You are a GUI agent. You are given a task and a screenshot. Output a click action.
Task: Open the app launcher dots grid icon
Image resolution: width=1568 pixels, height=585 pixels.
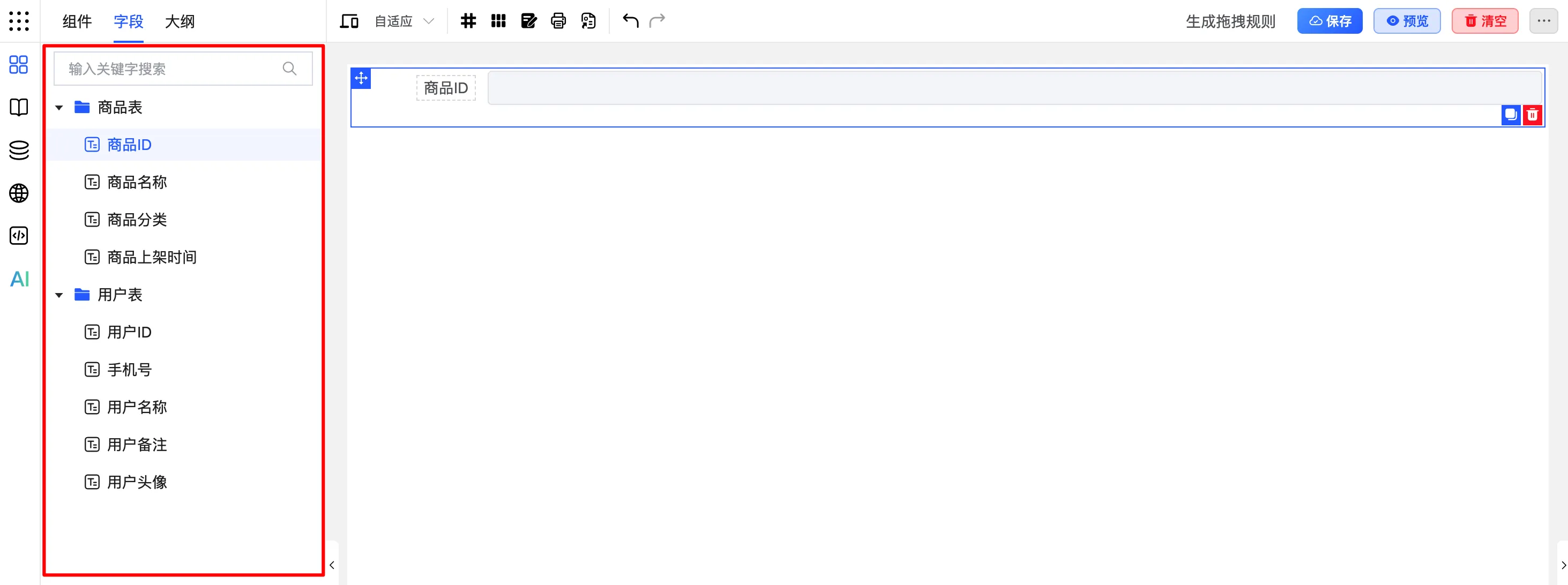click(19, 21)
